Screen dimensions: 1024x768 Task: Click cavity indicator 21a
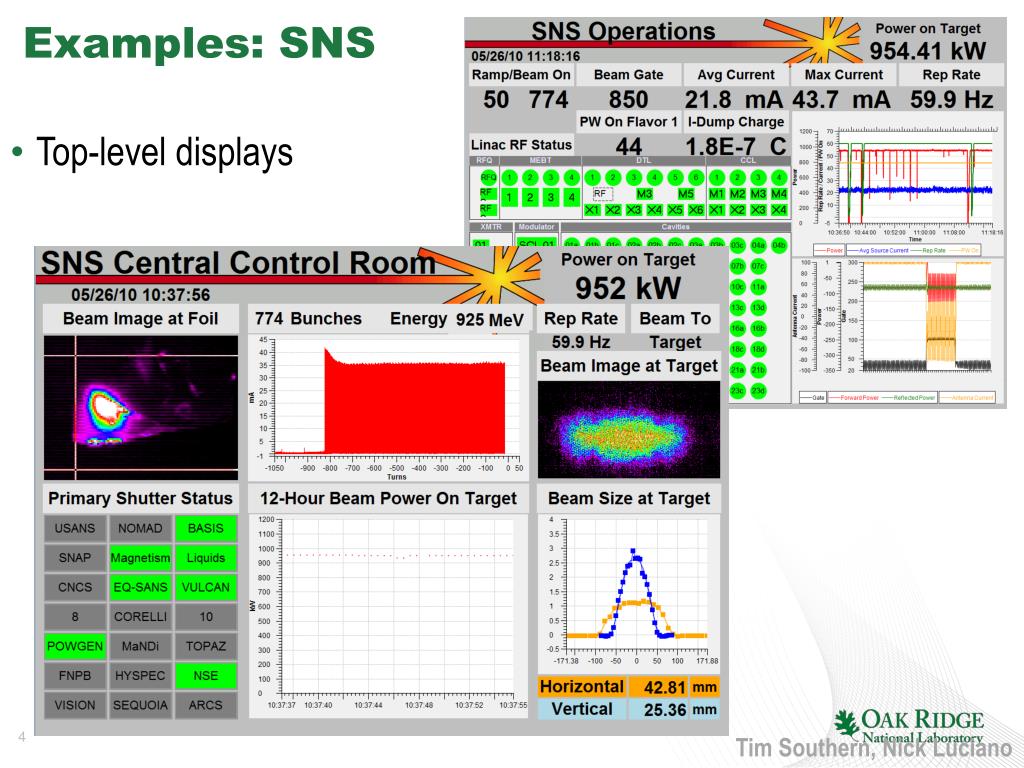pyautogui.click(x=737, y=370)
